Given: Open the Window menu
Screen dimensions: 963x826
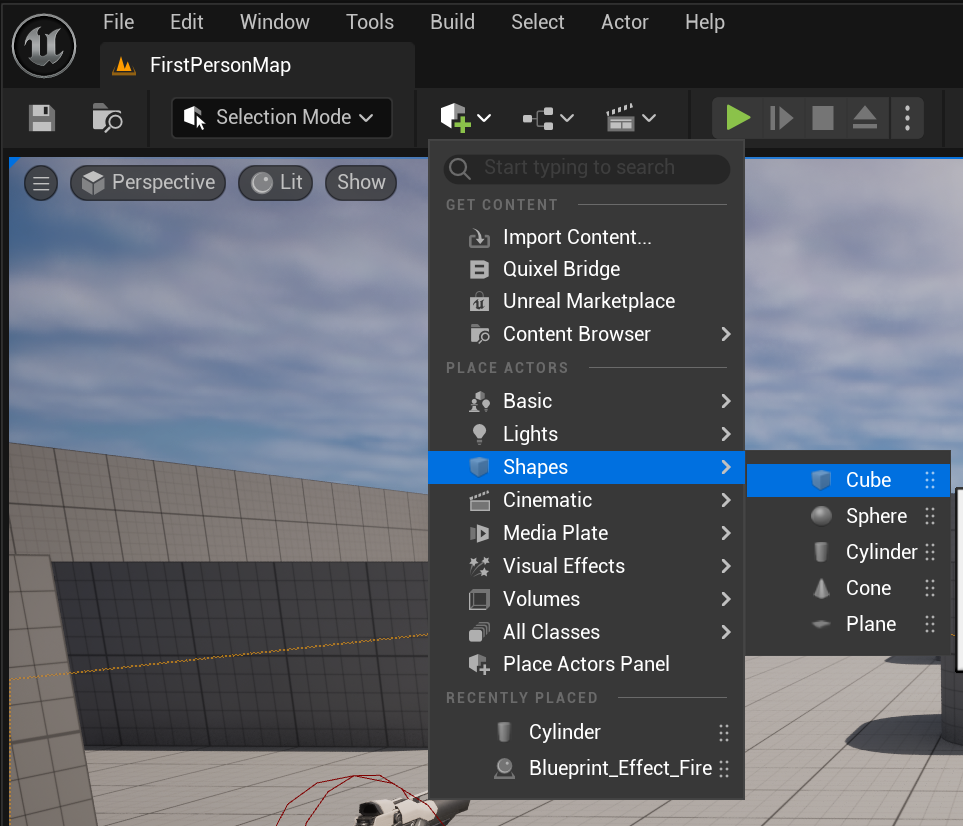Looking at the screenshot, I should pos(275,22).
